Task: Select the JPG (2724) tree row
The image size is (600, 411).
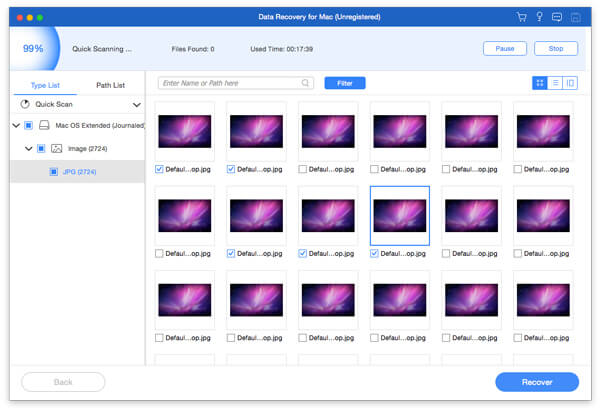Action: pos(77,172)
